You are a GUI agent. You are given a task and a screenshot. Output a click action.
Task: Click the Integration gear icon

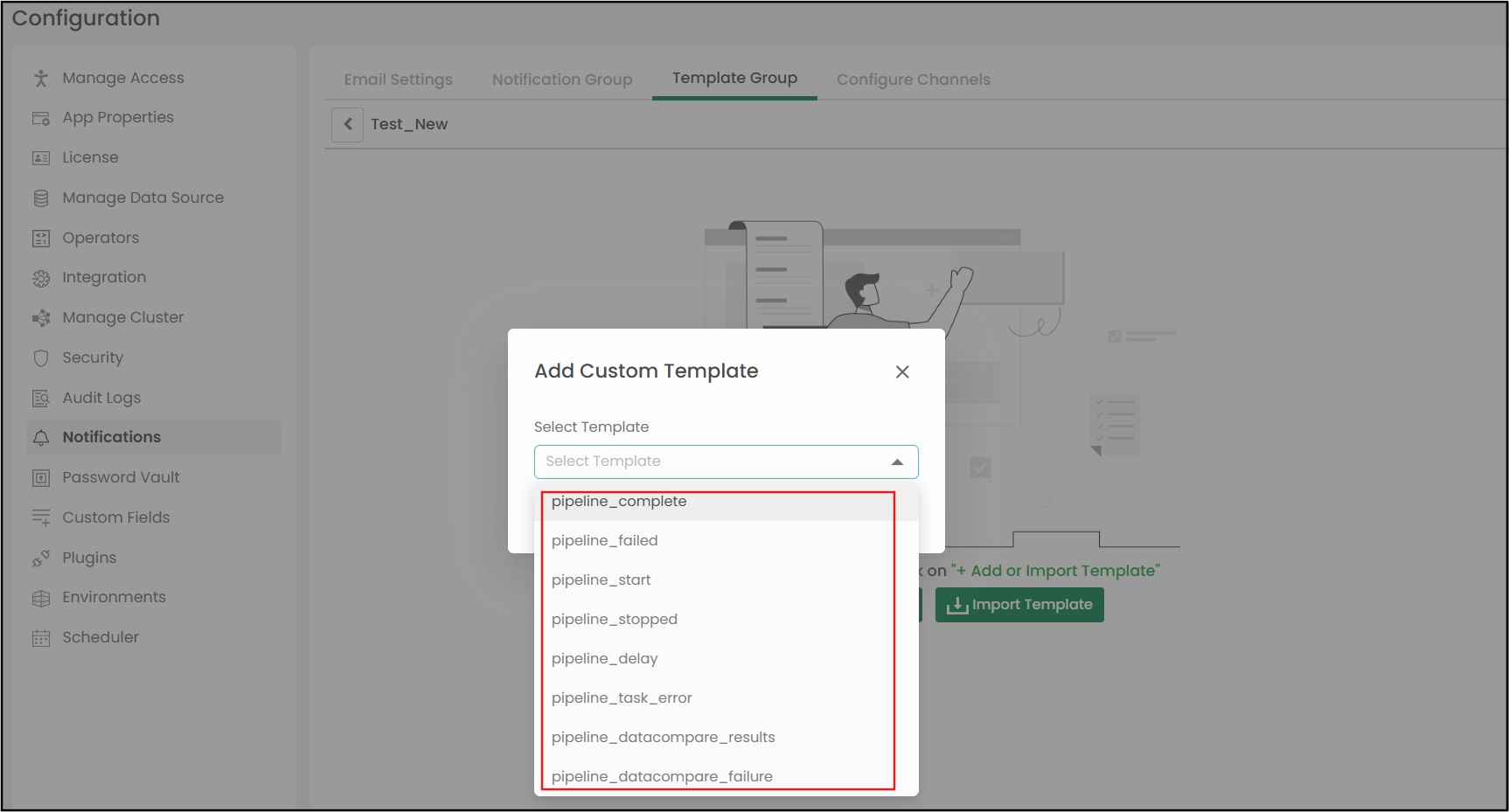coord(41,278)
